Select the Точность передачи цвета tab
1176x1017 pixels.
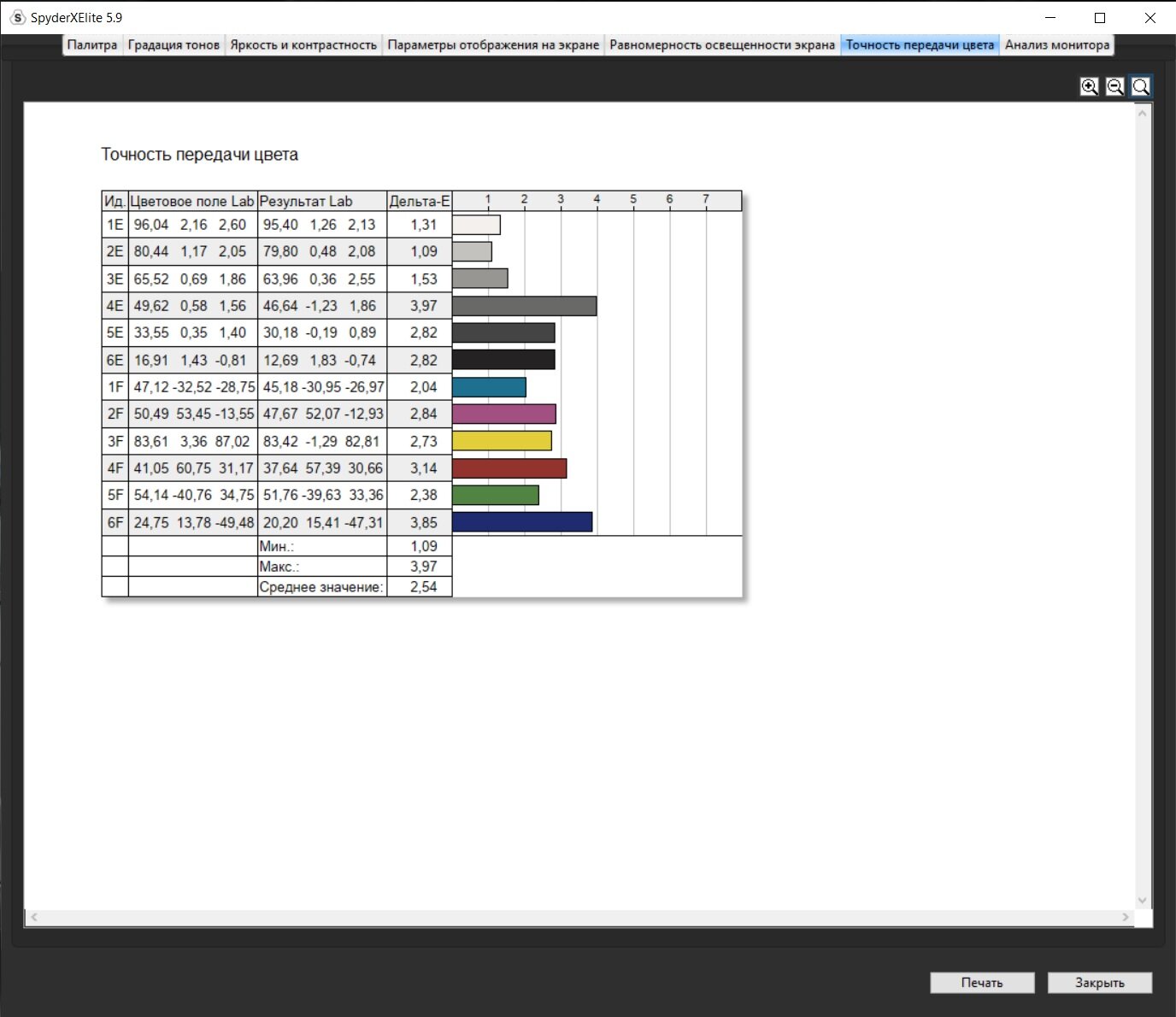pos(920,45)
